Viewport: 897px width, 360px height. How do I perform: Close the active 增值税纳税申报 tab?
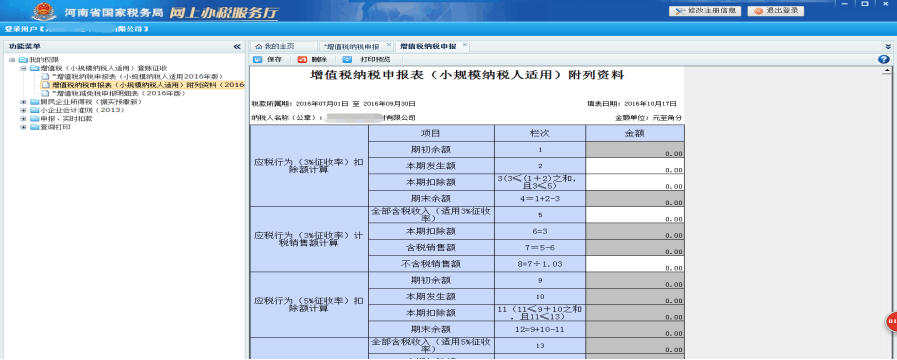coord(465,45)
